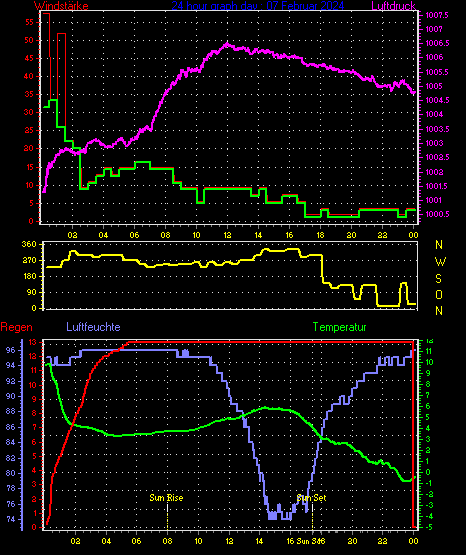Screen dimensions: 466x555
Task: Click wind speed axis value 25
Action: point(29,131)
